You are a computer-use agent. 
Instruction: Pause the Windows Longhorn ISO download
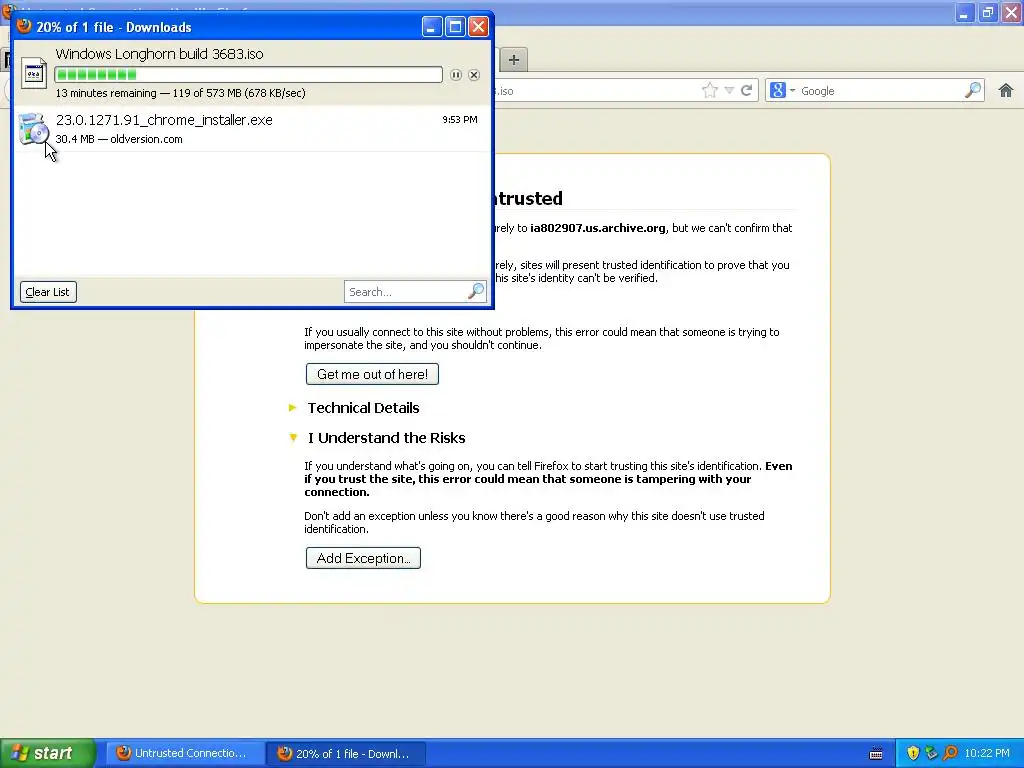456,75
